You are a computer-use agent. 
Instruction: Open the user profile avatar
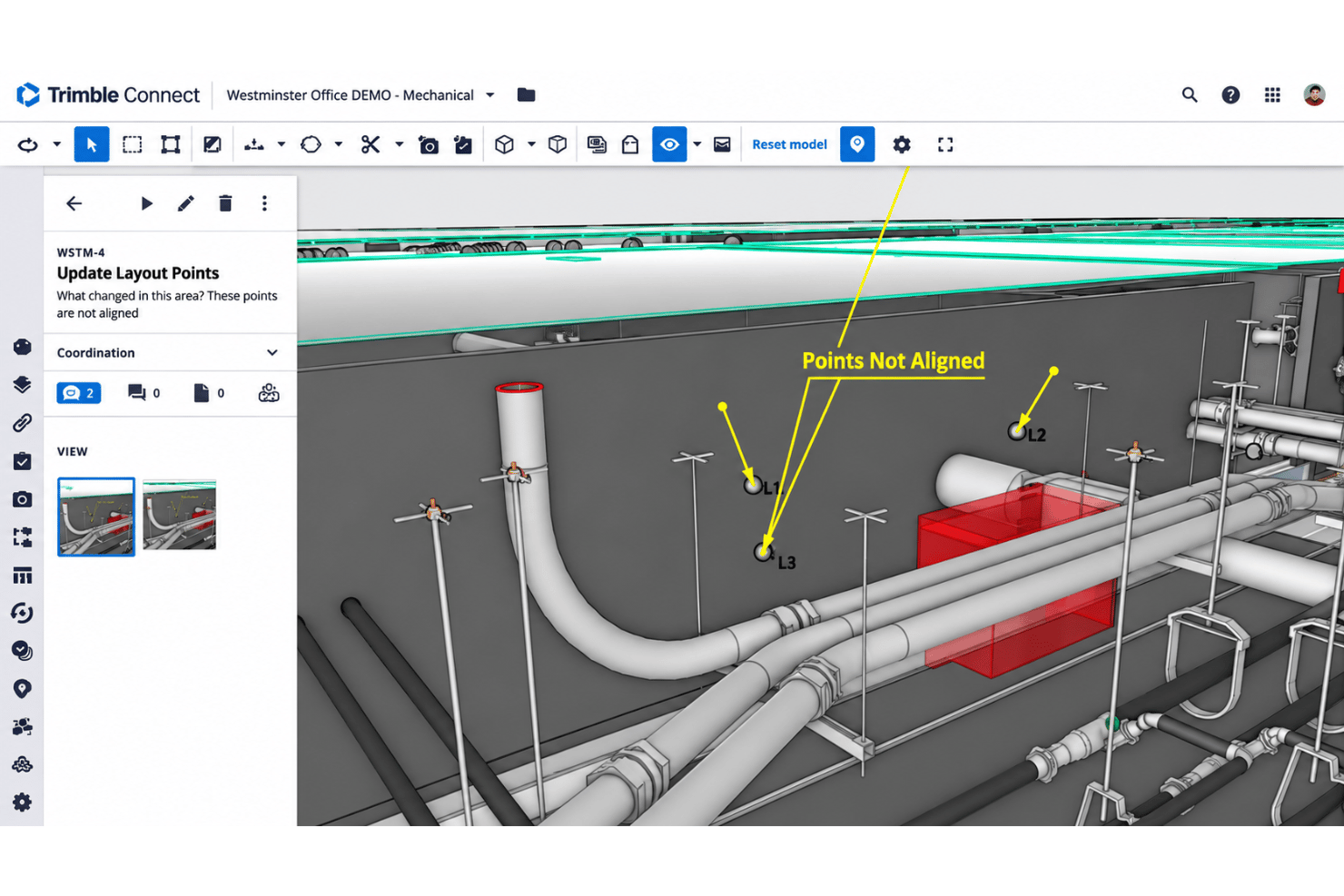pos(1314,94)
